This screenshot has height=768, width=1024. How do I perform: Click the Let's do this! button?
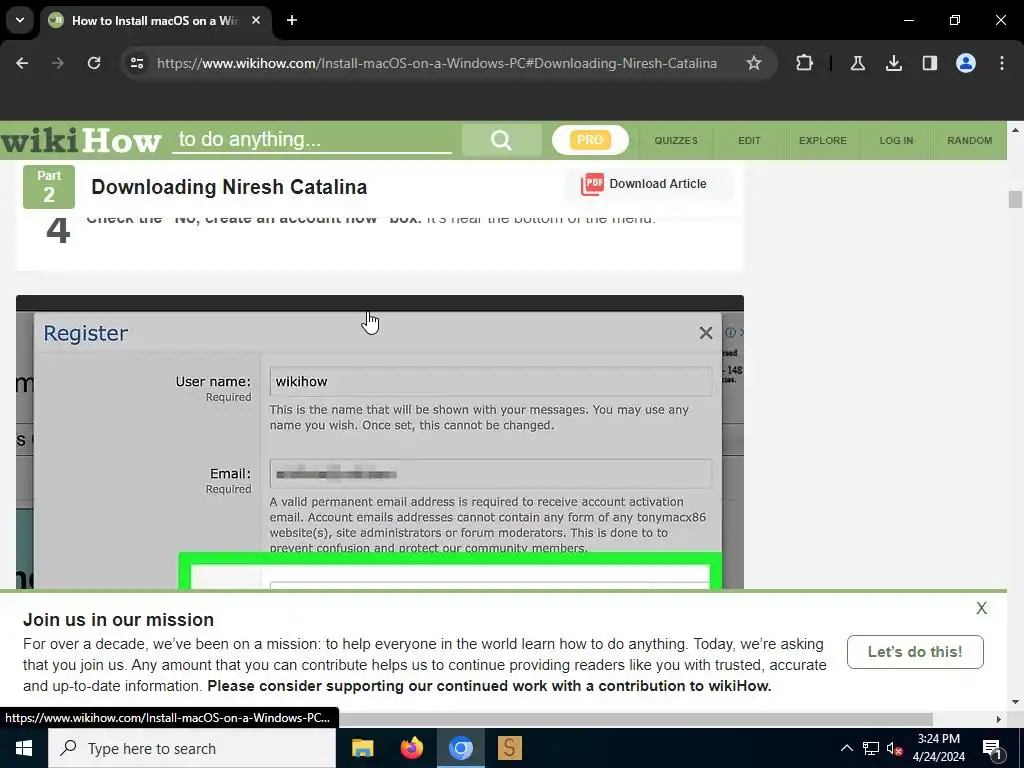[x=915, y=652]
